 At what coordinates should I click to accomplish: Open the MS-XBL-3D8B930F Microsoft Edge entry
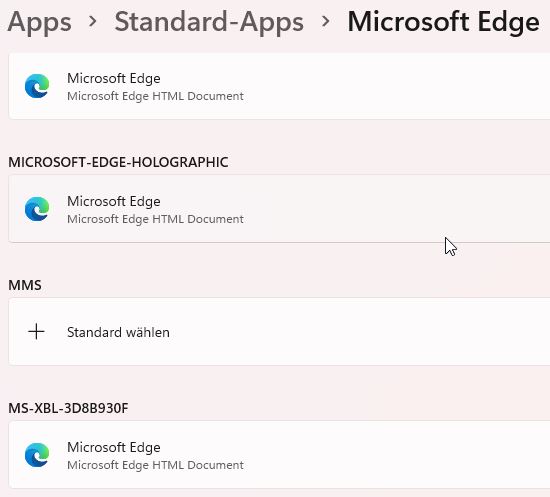[x=279, y=455]
